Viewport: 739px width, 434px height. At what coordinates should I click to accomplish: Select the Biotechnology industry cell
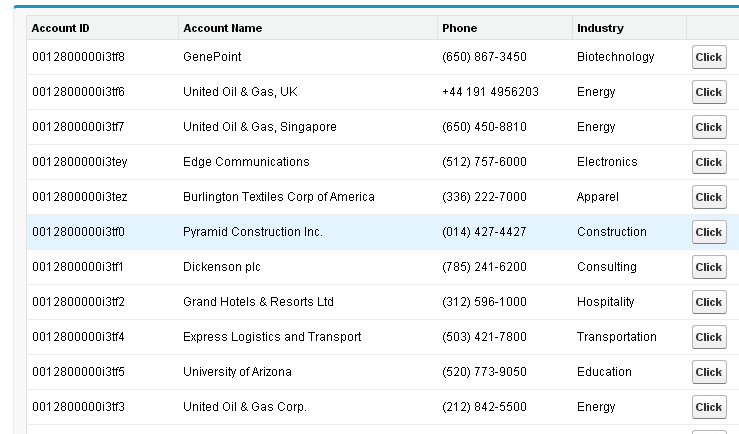(615, 57)
